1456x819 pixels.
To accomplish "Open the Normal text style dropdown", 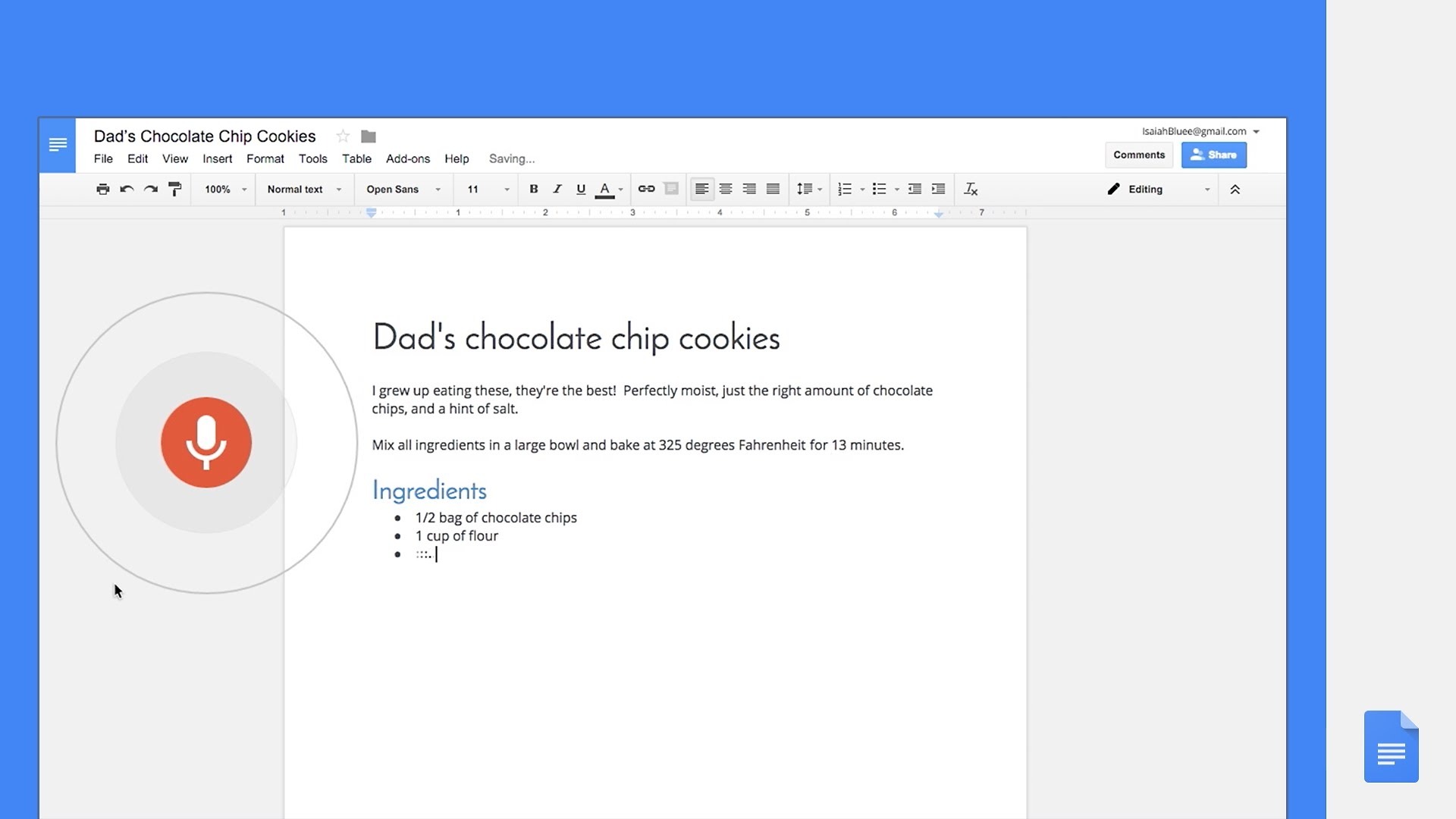I will (x=304, y=190).
